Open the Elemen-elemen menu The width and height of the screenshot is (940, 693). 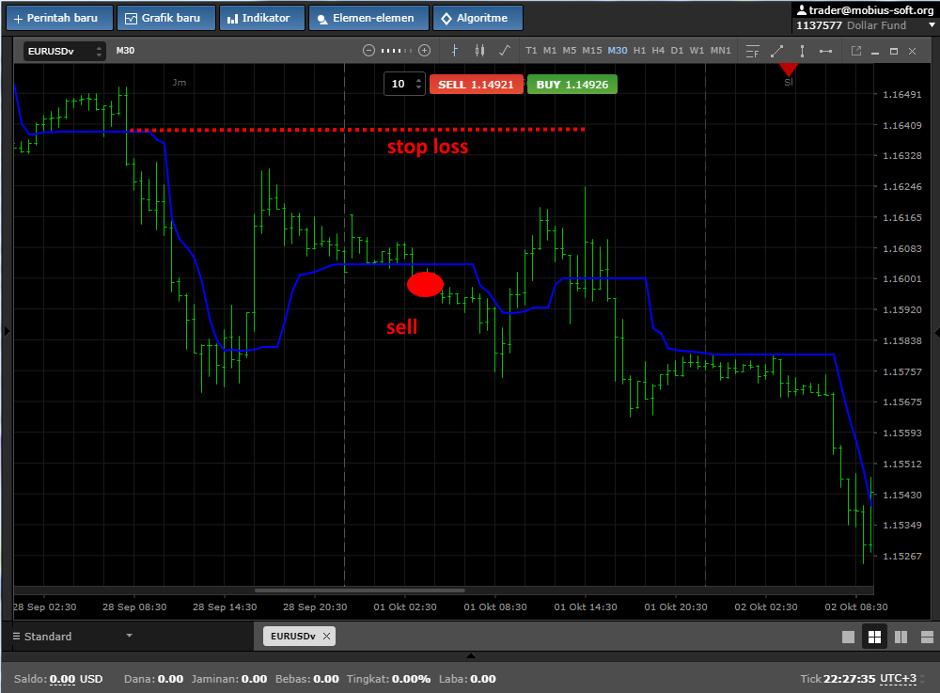(x=369, y=18)
